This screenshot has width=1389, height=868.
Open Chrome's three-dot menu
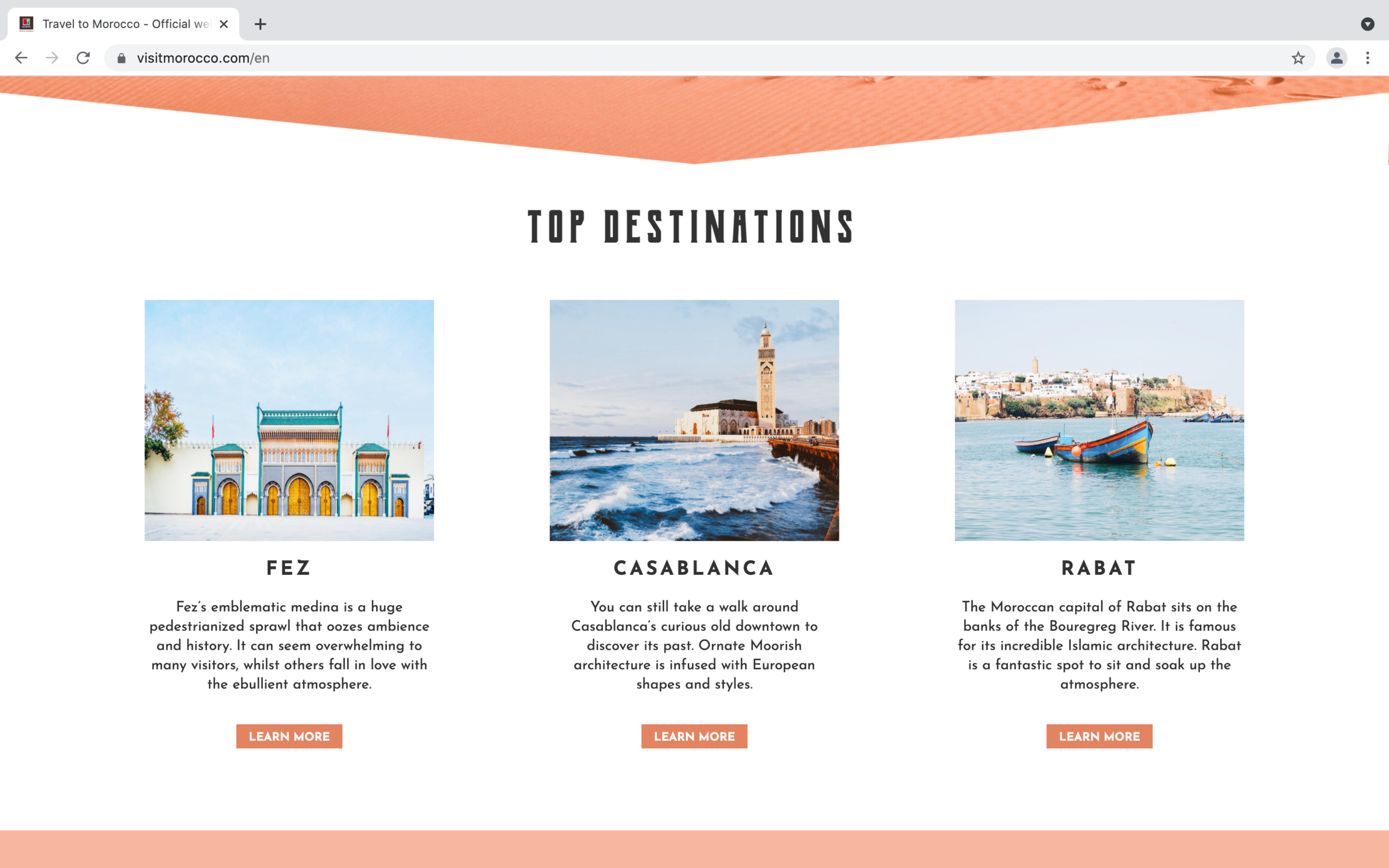coord(1367,58)
